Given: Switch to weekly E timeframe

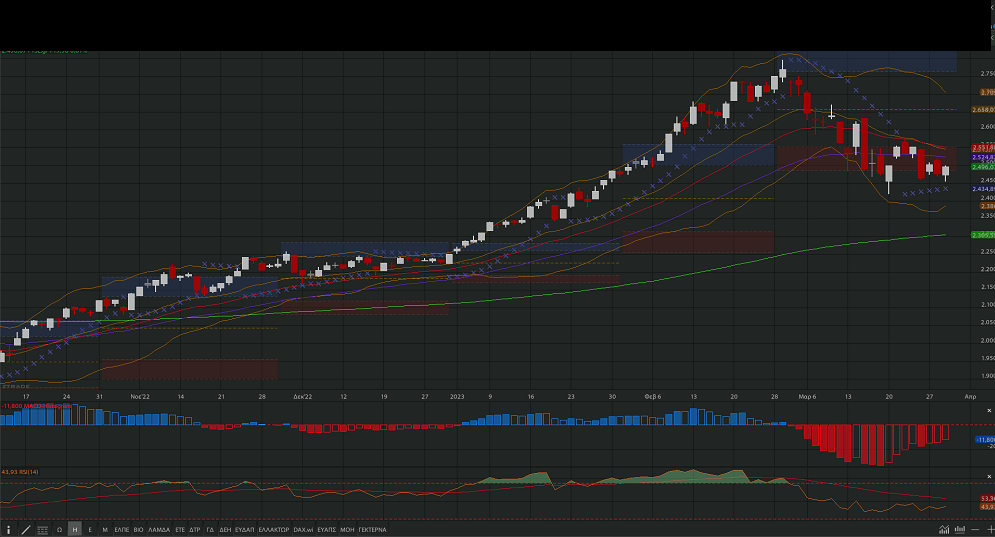Looking at the screenshot, I should tap(90, 529).
